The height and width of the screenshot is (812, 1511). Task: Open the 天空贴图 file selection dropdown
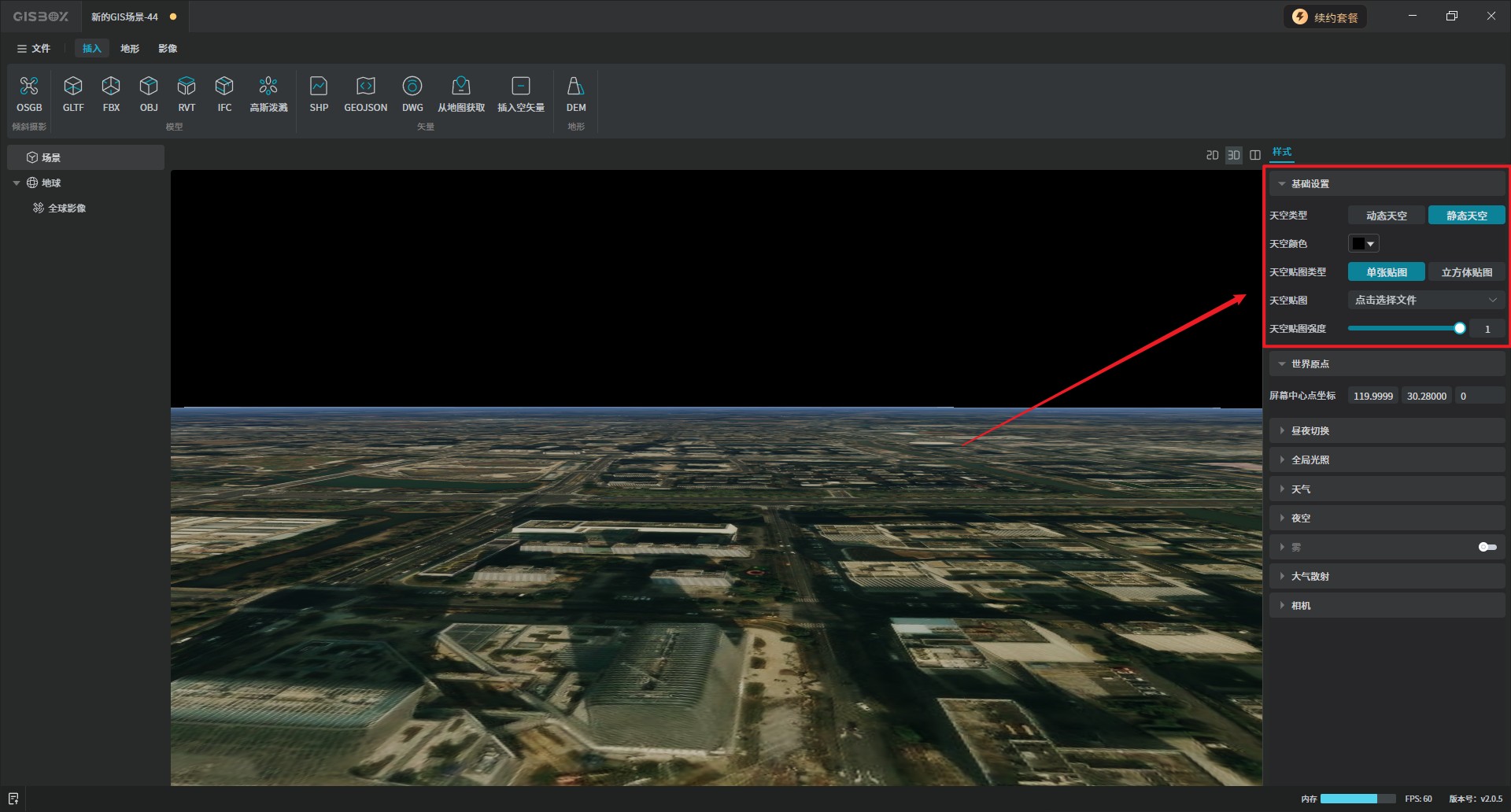pyautogui.click(x=1425, y=300)
